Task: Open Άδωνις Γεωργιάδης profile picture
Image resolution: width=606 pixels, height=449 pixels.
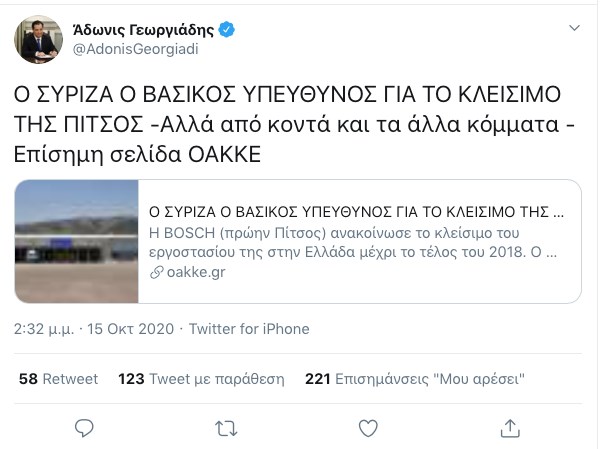Action: 38,39
